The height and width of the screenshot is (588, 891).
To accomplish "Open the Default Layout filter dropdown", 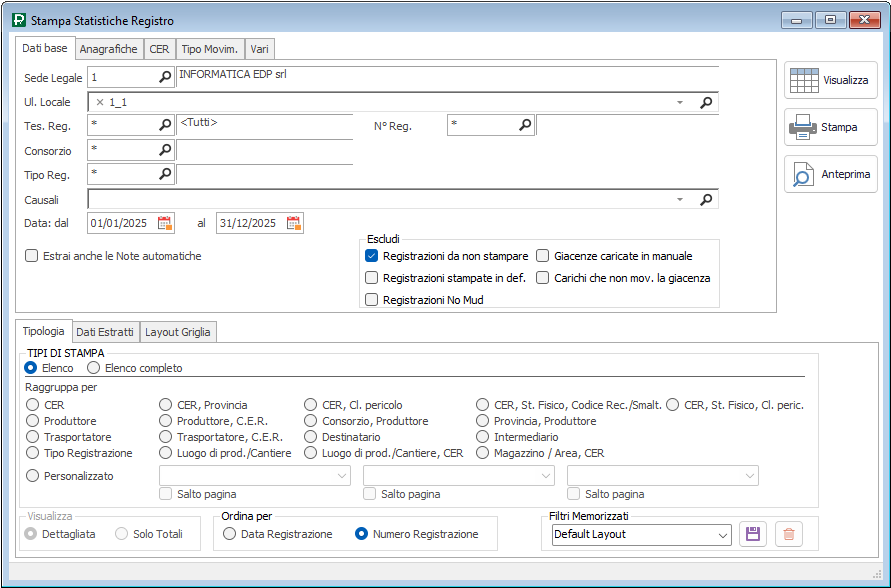I will point(723,535).
